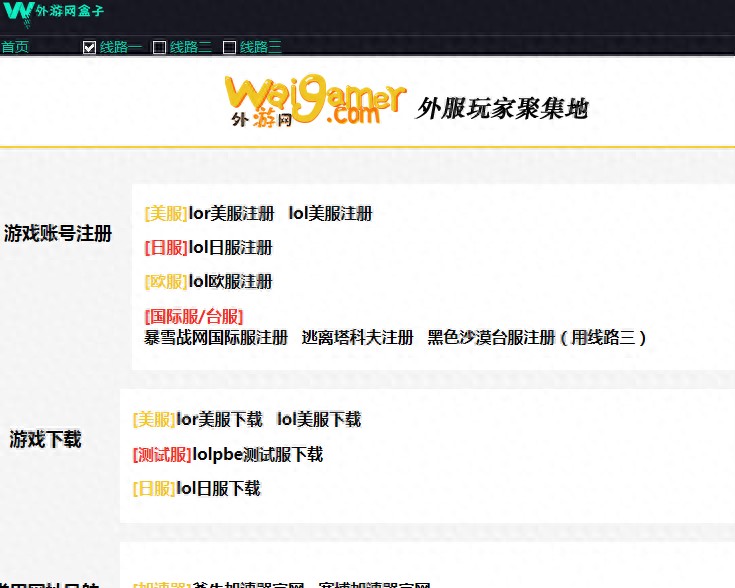
Task: Open the lol美服注册 link
Action: pyautogui.click(x=330, y=214)
